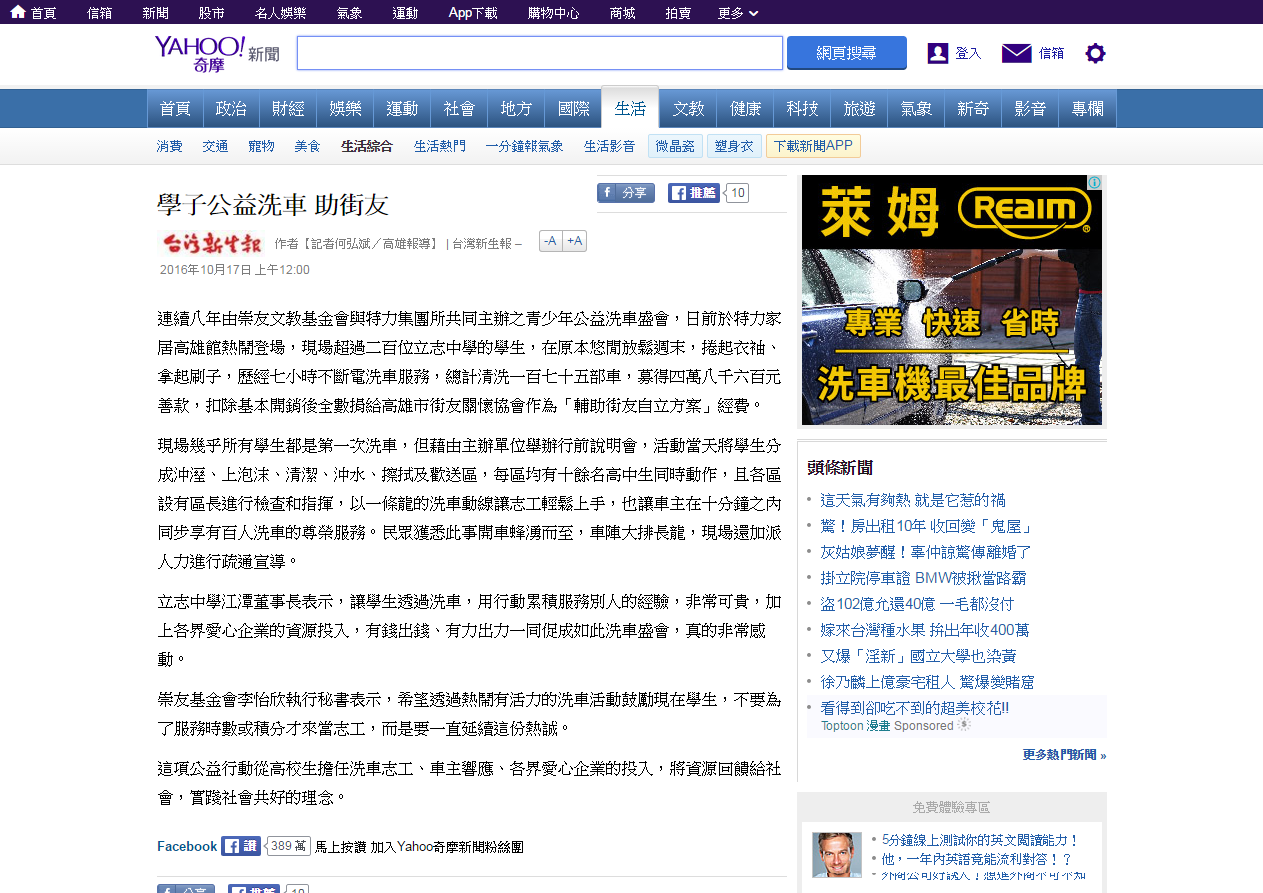
Task: Open headline 灰姑娘夢醒！辜仲諒驚傳離婚了
Action: pyautogui.click(x=925, y=552)
